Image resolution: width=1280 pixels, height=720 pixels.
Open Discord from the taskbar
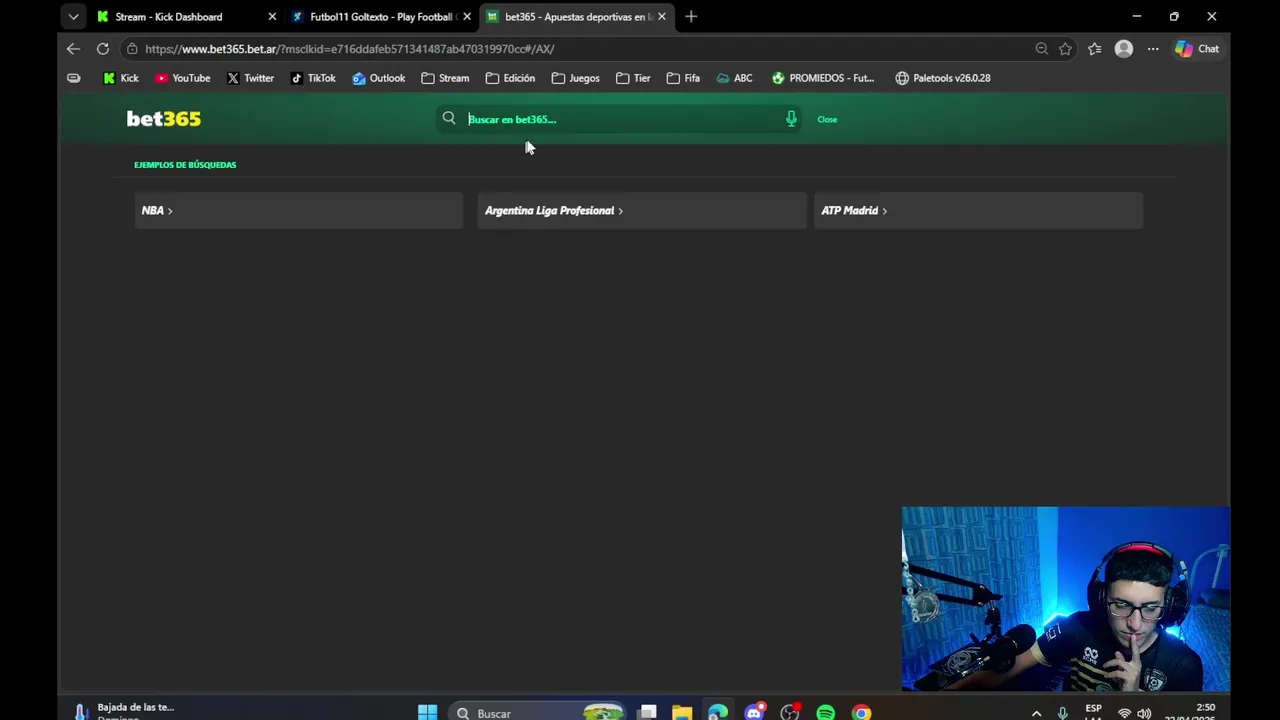click(754, 712)
